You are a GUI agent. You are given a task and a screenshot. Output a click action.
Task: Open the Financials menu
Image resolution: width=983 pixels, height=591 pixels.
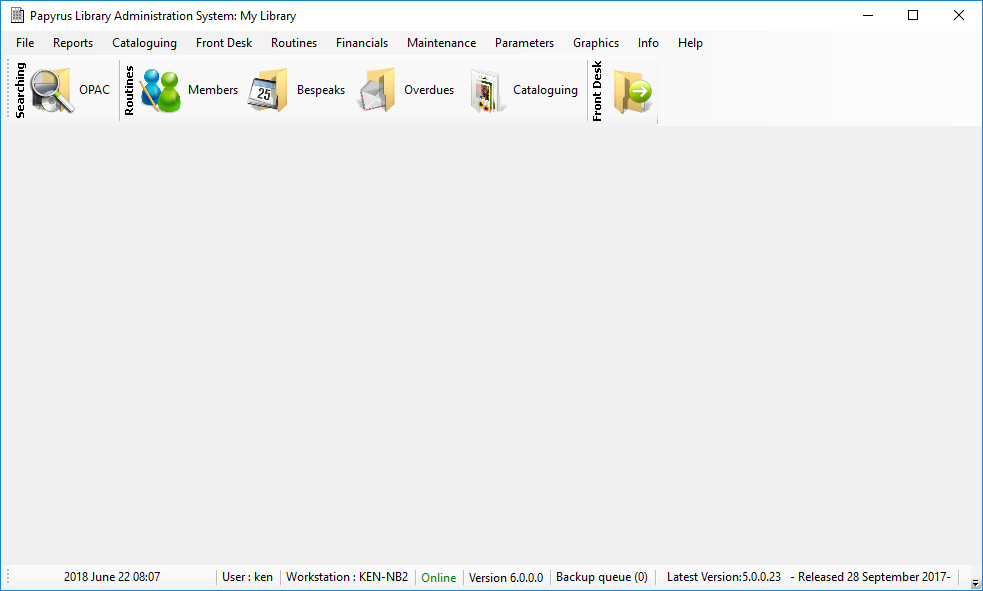pyautogui.click(x=362, y=43)
